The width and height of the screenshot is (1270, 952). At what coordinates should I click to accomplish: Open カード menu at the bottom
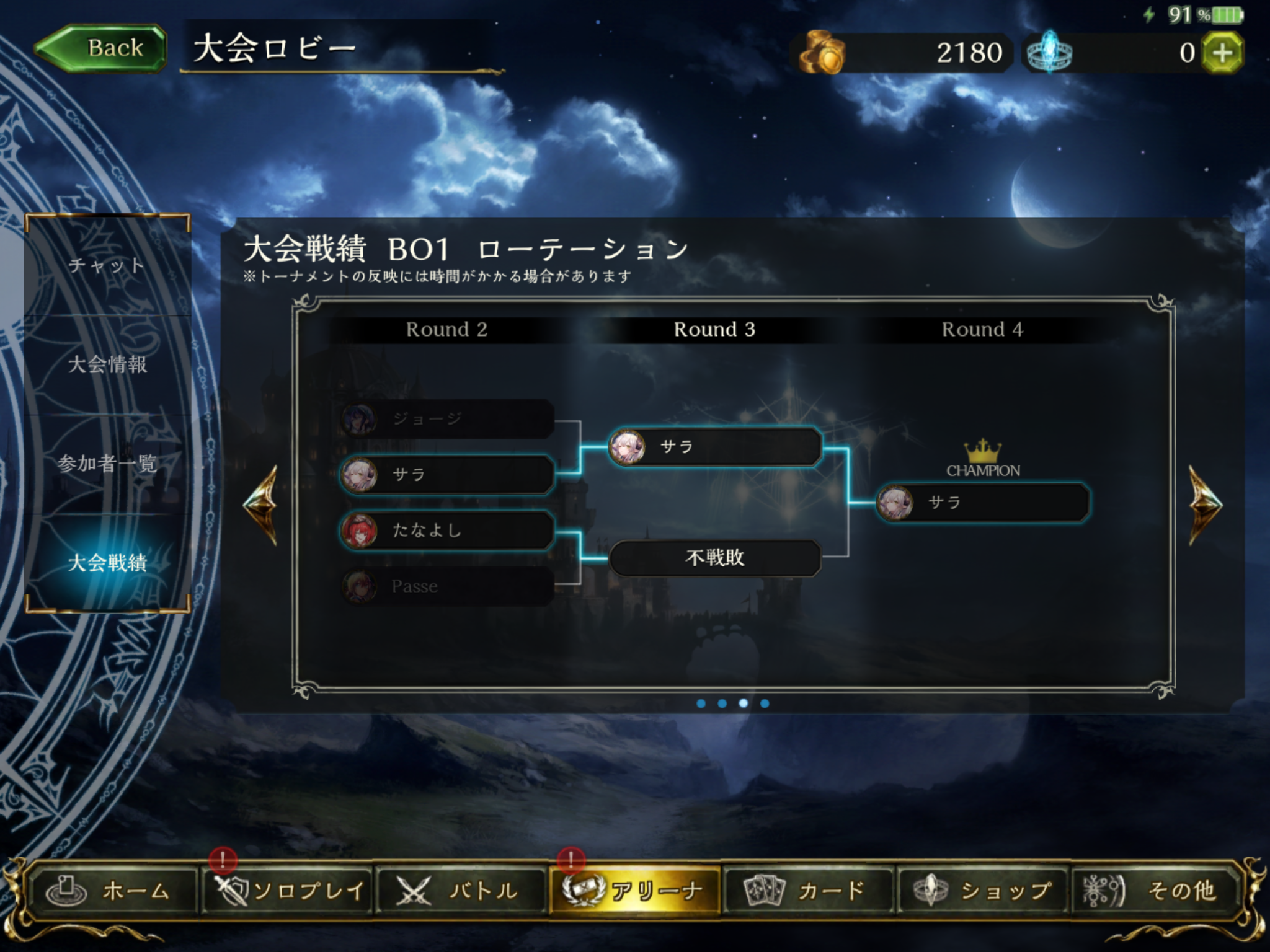808,891
